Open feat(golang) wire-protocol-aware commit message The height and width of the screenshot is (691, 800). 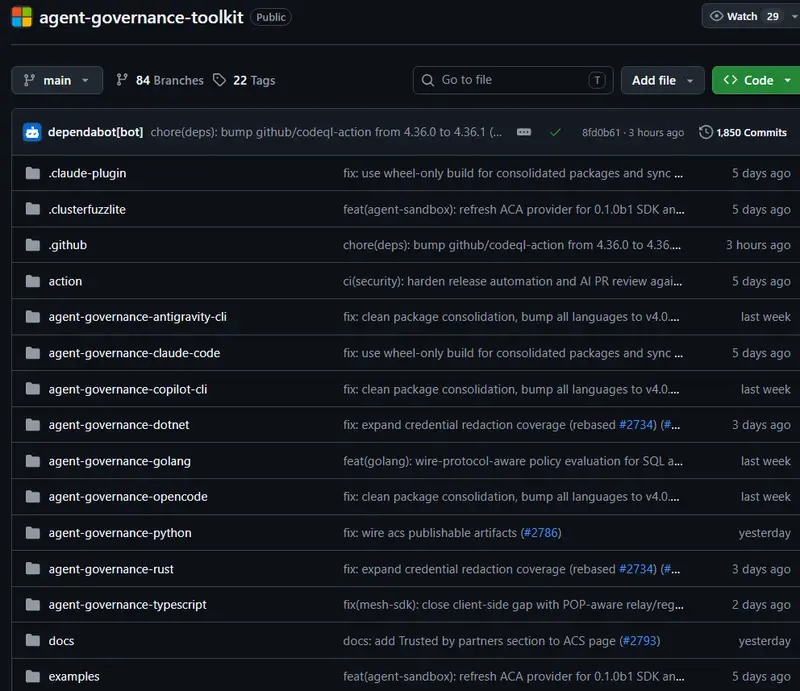click(513, 461)
